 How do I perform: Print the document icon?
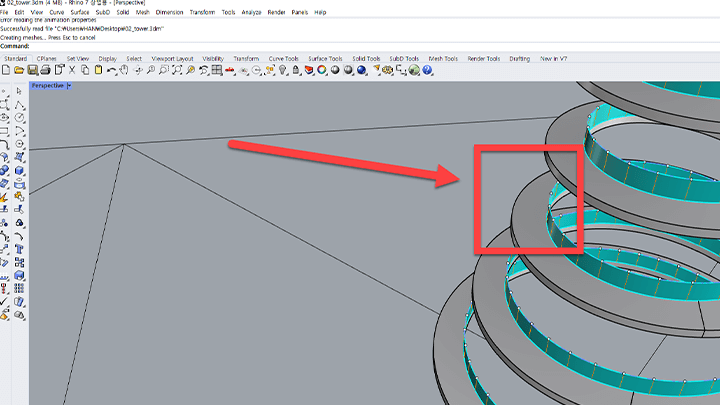click(x=45, y=70)
